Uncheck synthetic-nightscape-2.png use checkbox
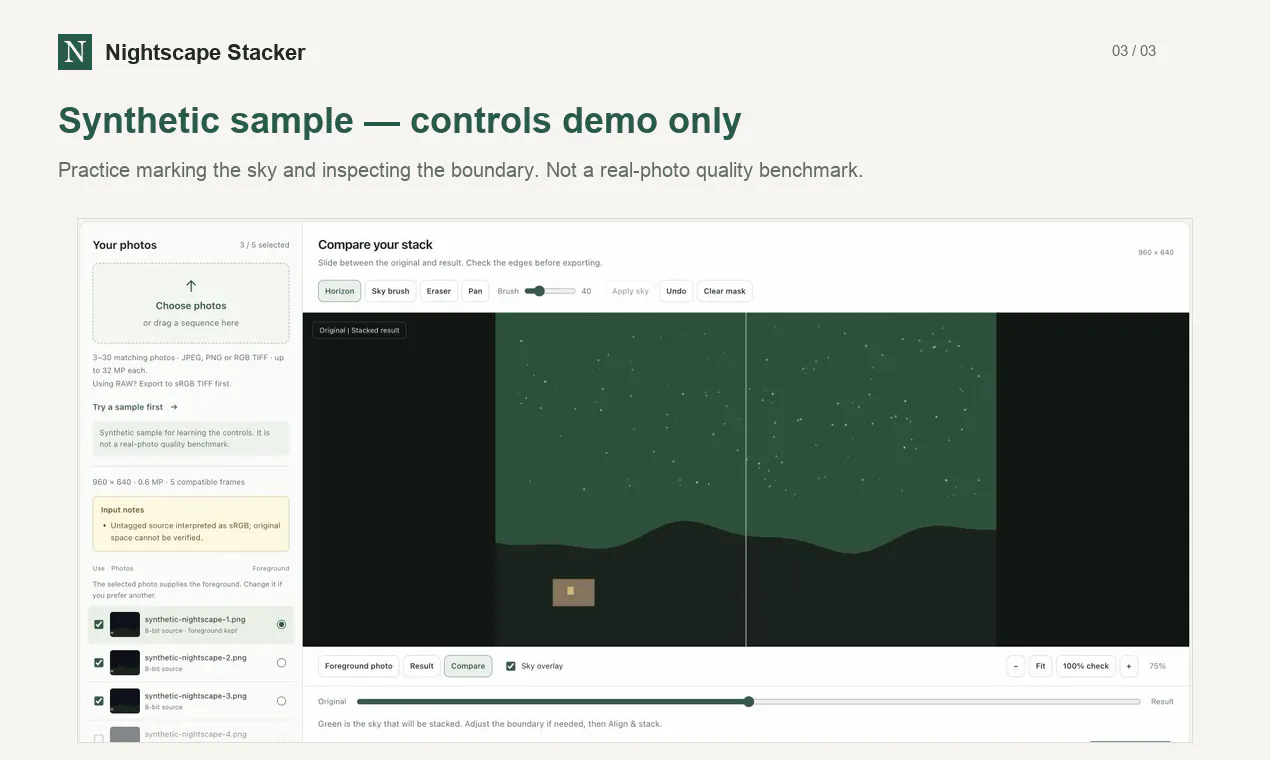 point(98,663)
